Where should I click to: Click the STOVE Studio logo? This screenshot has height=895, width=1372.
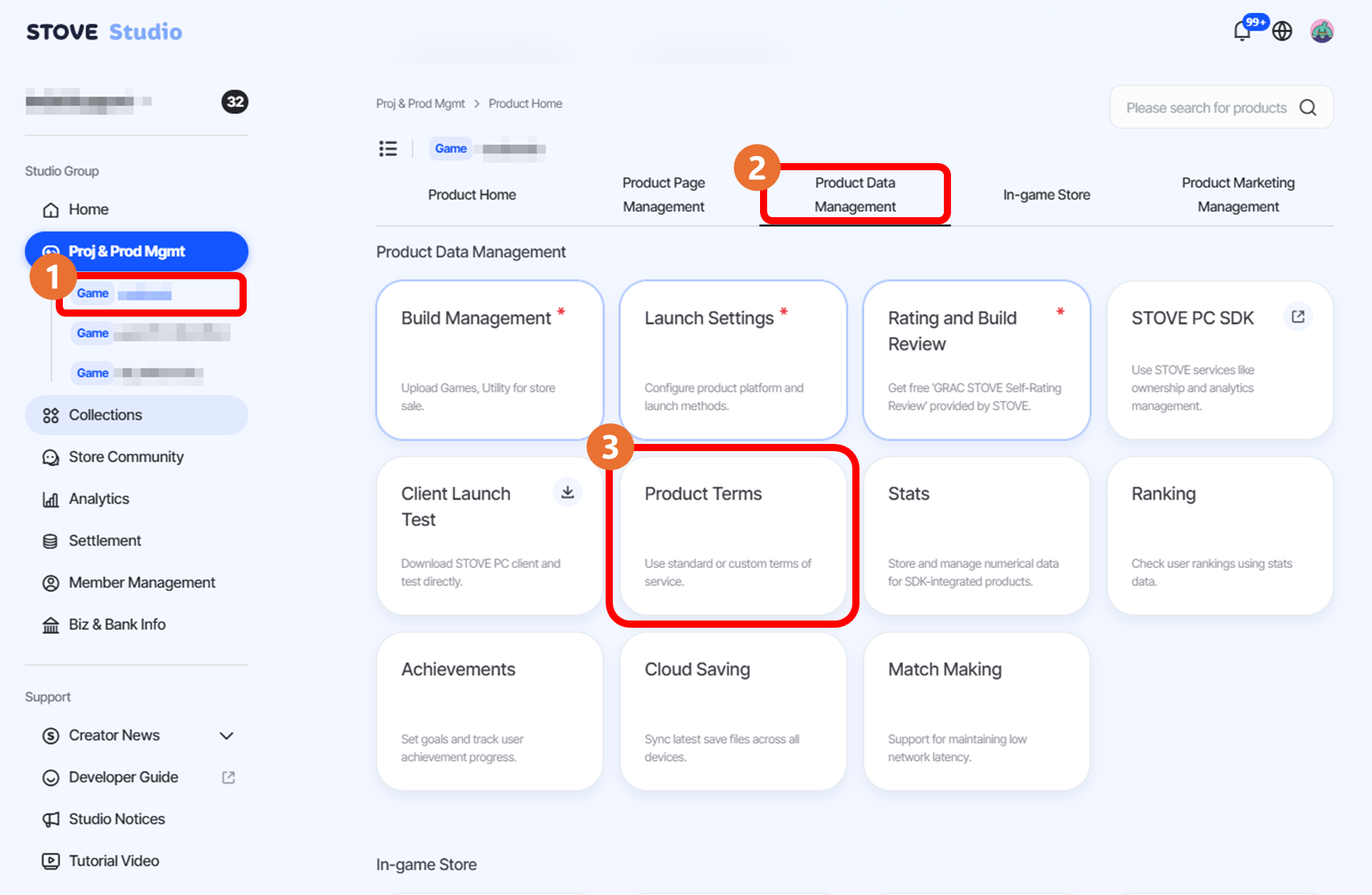(104, 32)
